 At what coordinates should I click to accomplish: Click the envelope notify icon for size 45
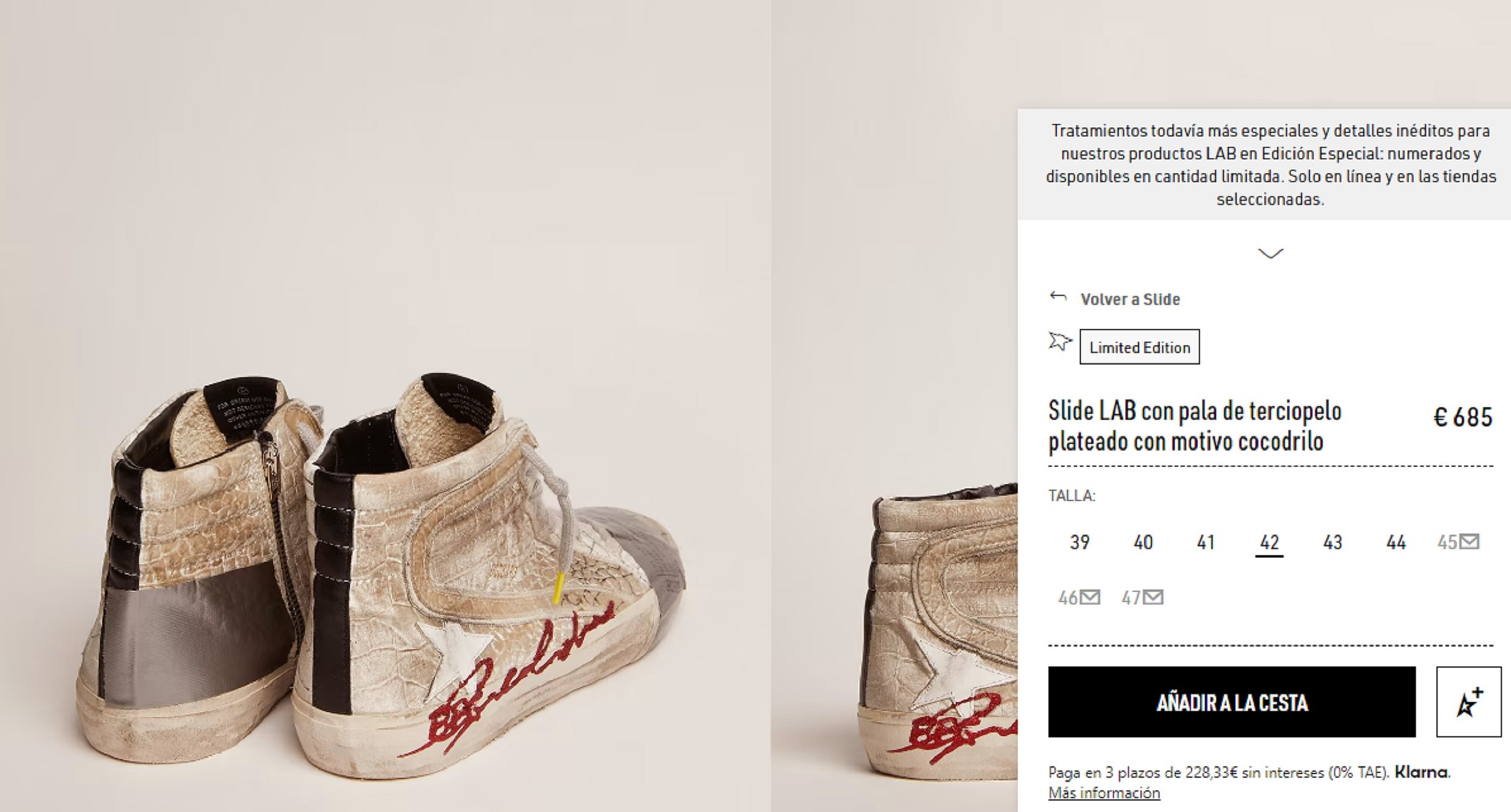click(1469, 542)
